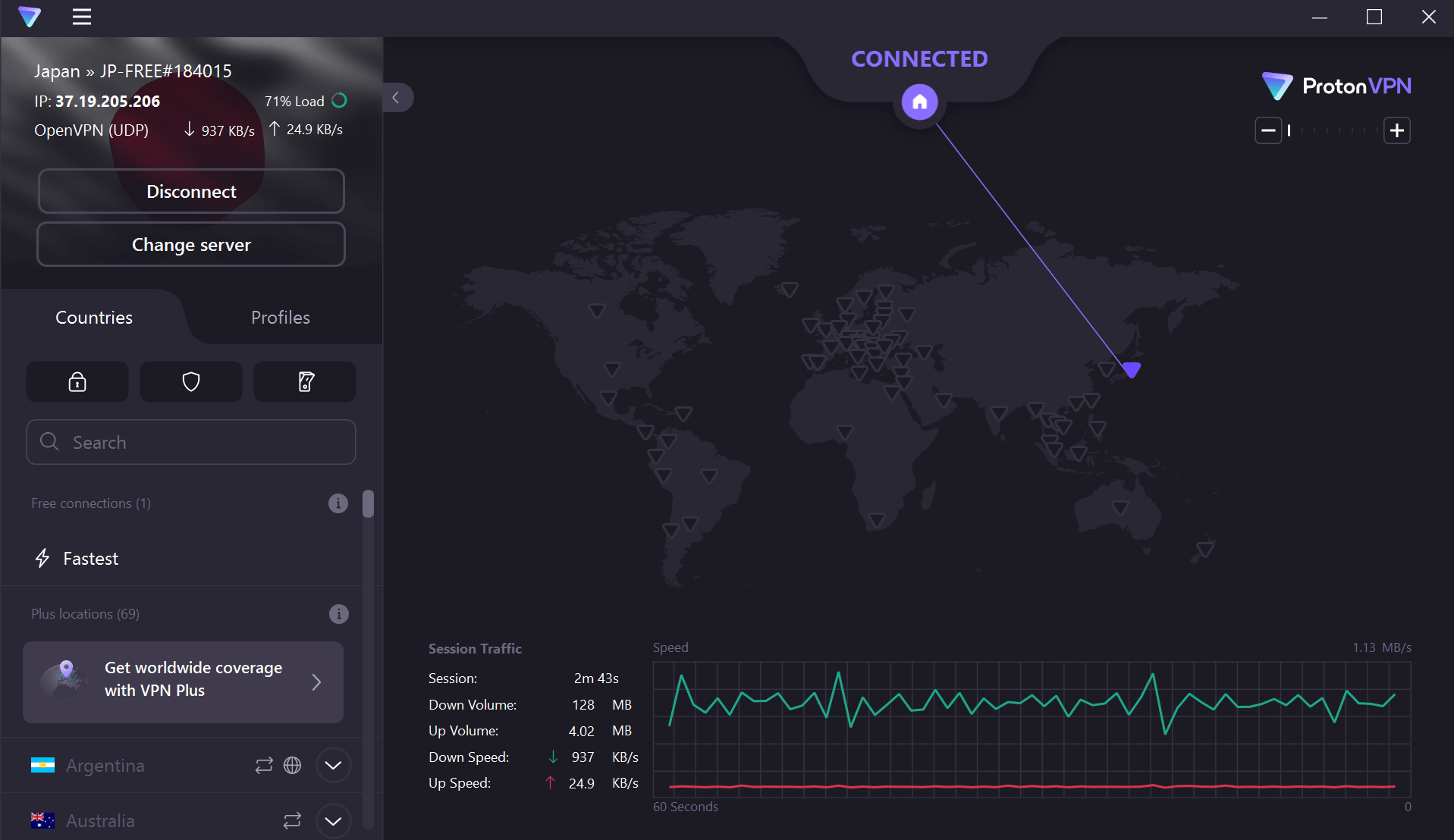Toggle the NetShield shield icon

click(191, 381)
